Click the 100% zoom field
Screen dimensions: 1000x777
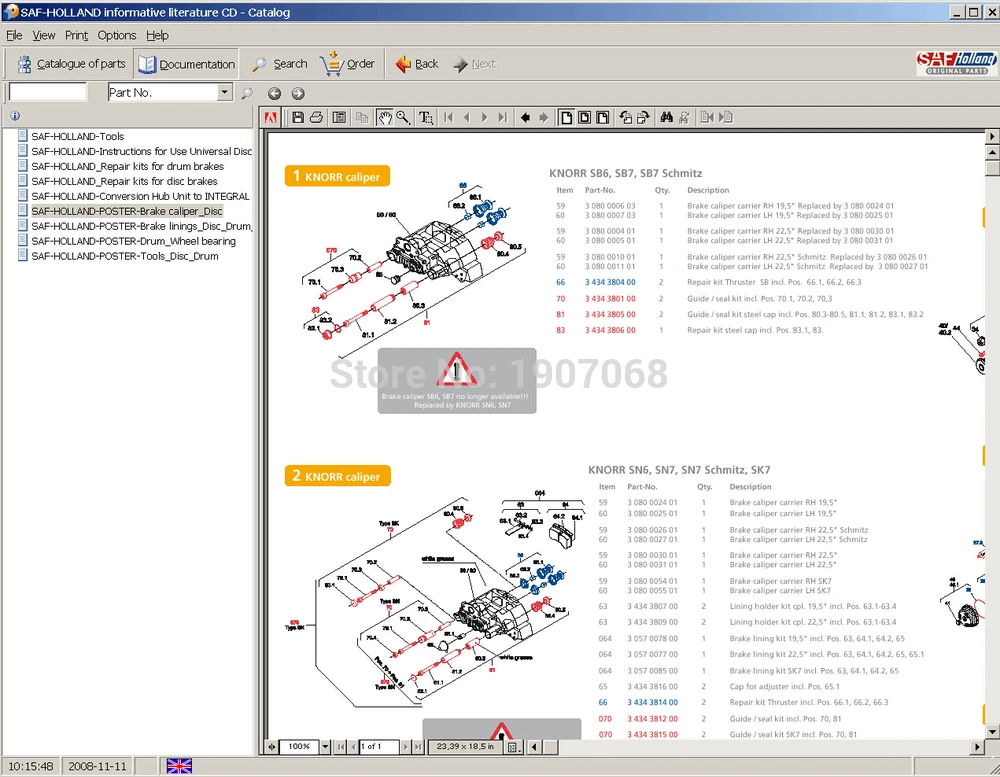(299, 746)
